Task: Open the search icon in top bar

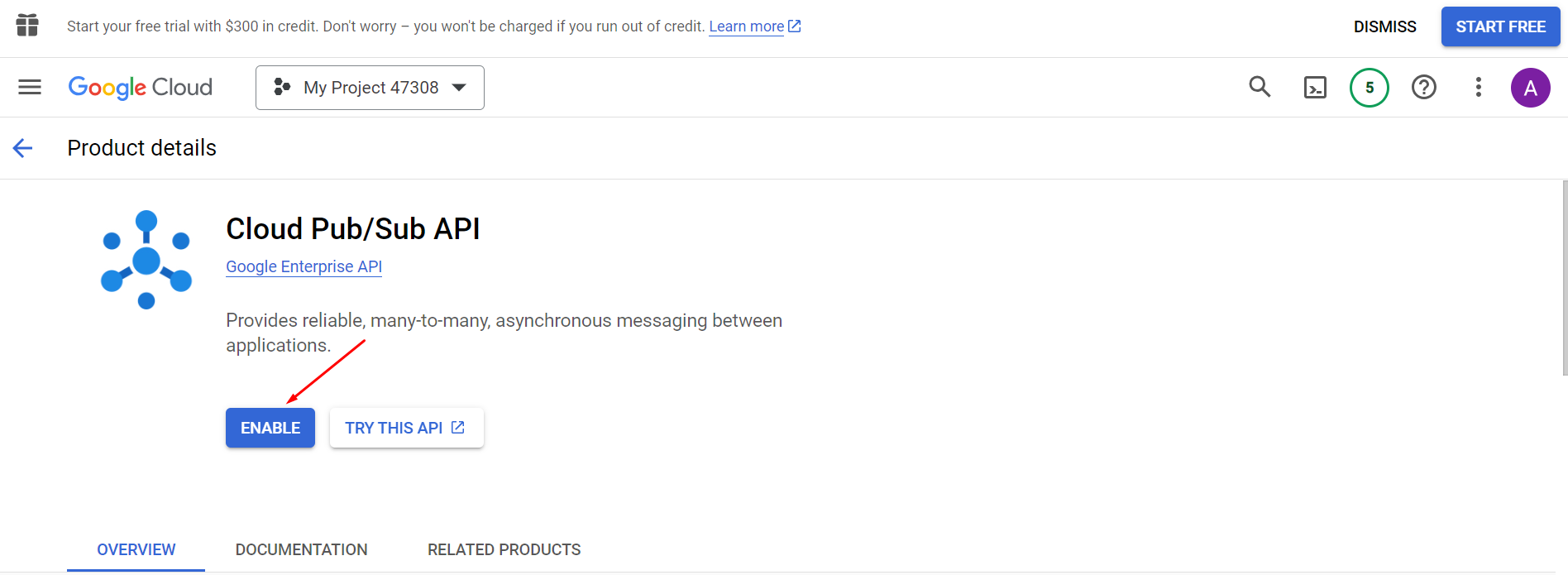Action: (x=1260, y=87)
